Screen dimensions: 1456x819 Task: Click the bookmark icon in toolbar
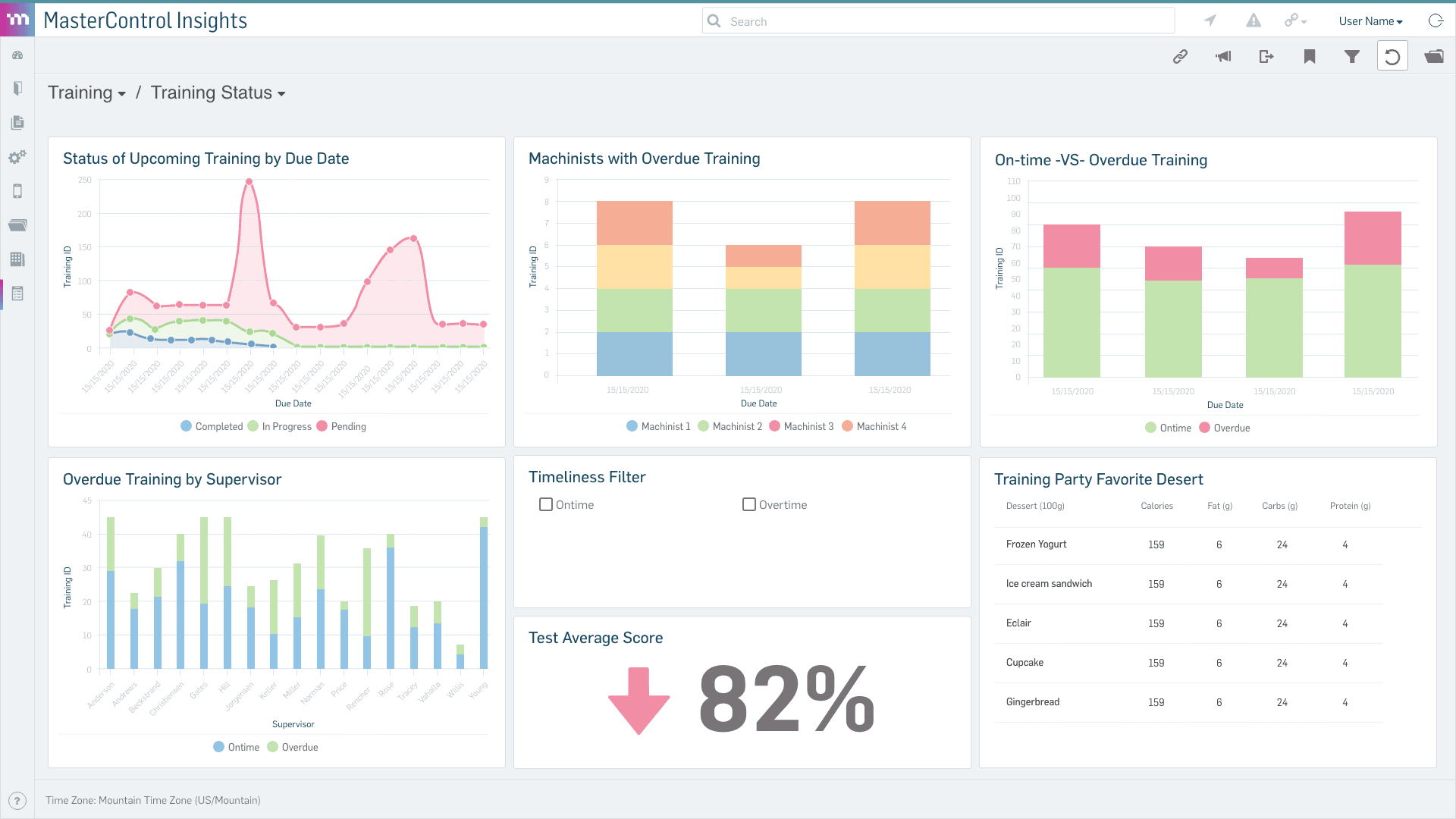(x=1310, y=56)
